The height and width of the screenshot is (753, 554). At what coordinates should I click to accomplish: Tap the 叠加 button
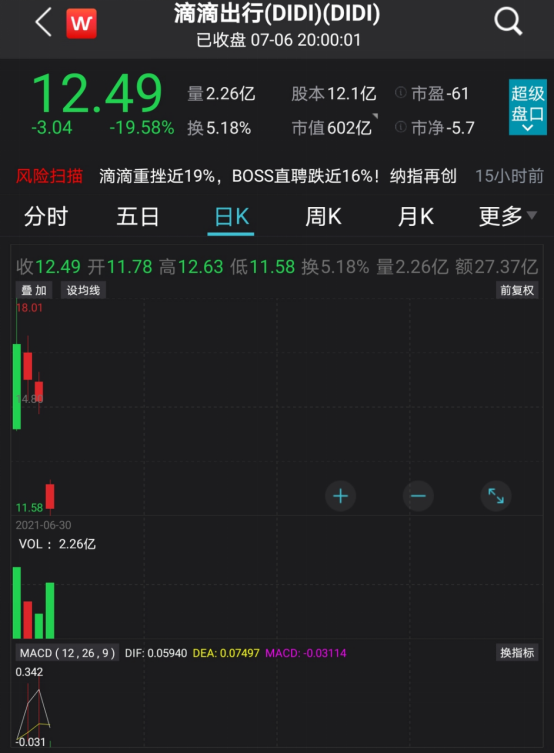pos(34,290)
